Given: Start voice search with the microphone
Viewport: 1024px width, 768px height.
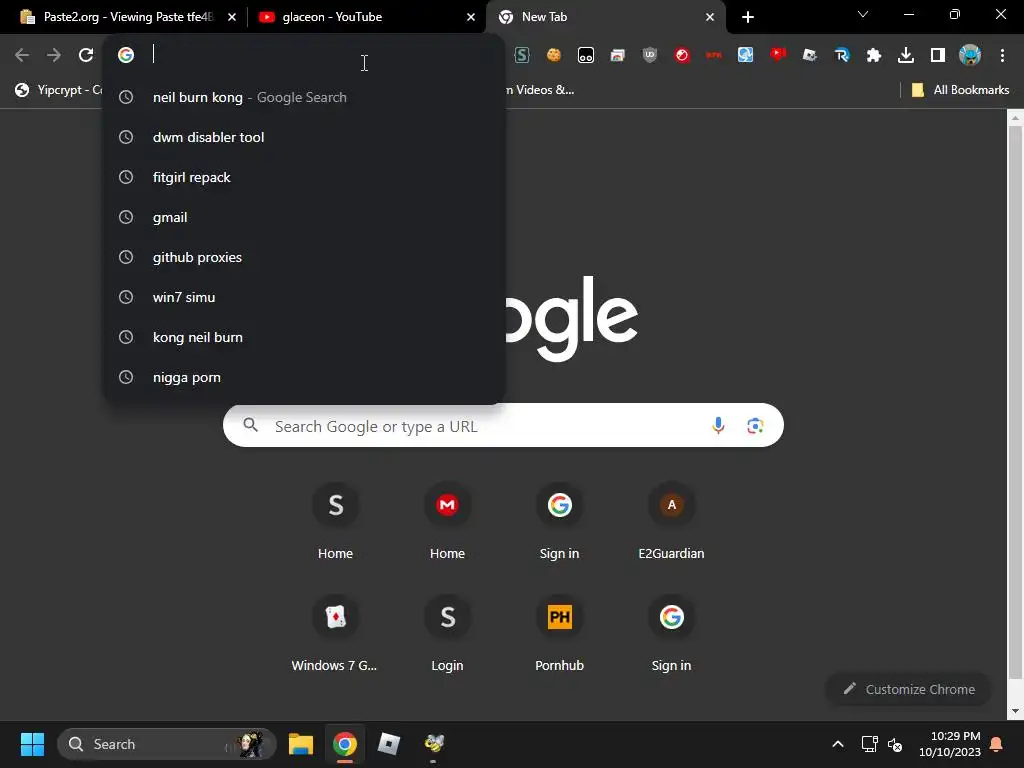Looking at the screenshot, I should [x=718, y=426].
